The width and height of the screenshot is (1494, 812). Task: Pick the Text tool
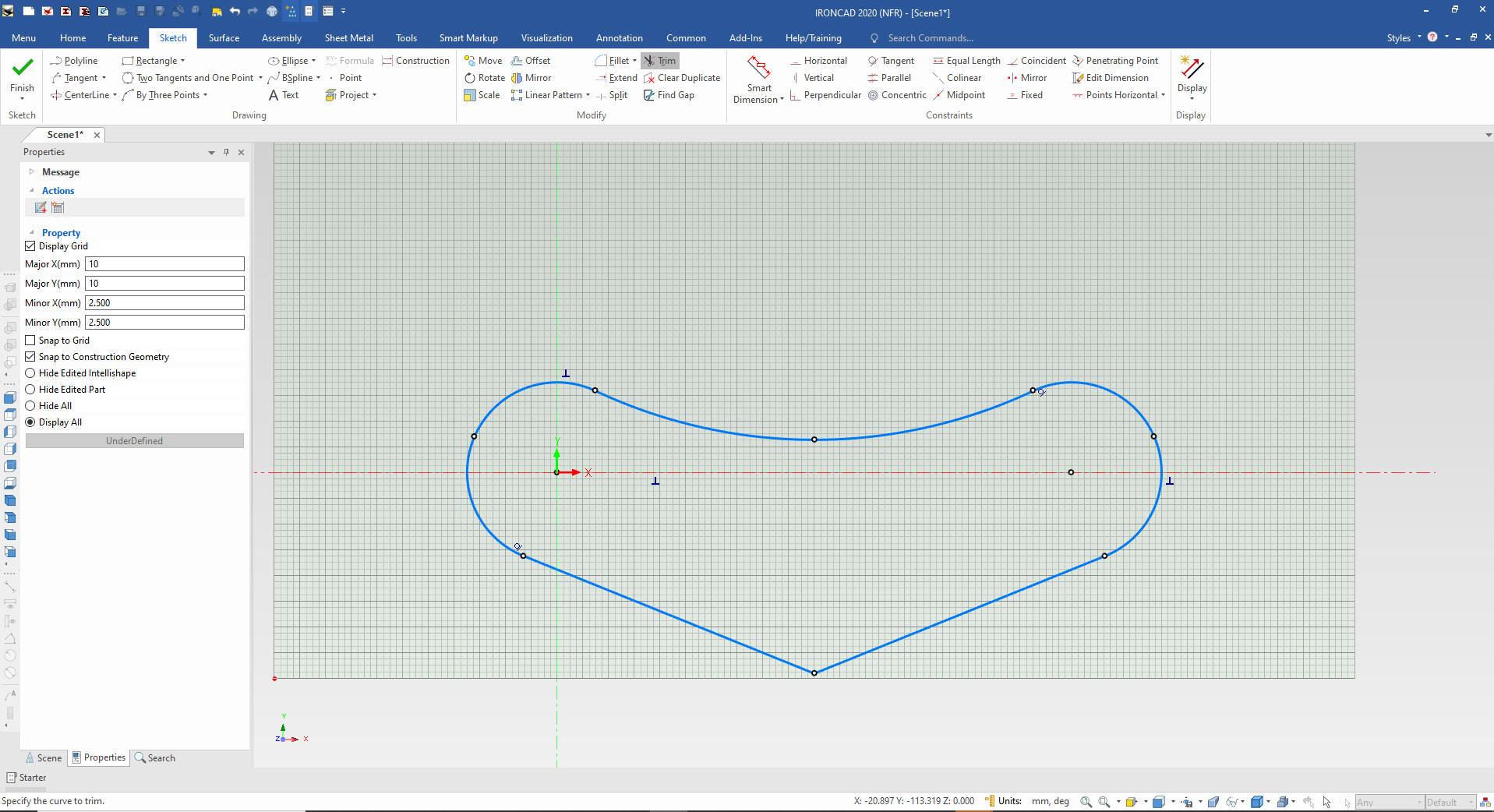[284, 95]
